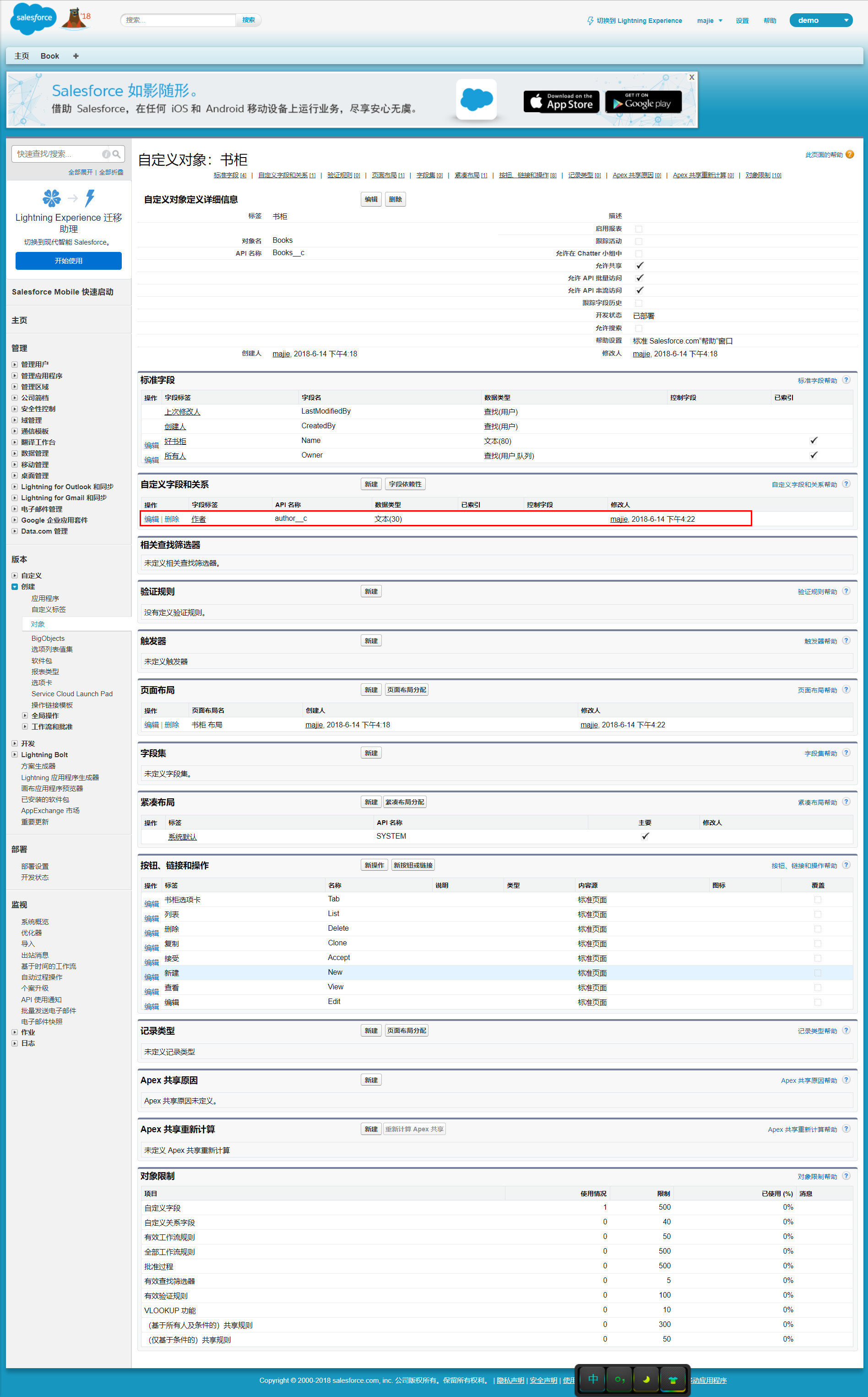
Task: Click the plus icon to add a tab
Action: tap(76, 56)
